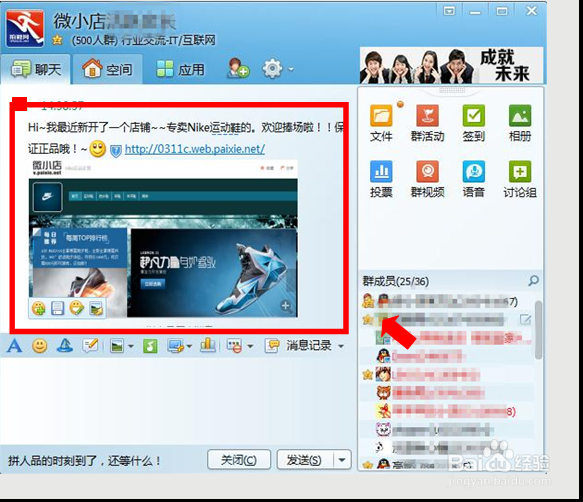This screenshot has width=583, height=502.
Task: Open the paixie.net shop link
Action: tap(195, 149)
